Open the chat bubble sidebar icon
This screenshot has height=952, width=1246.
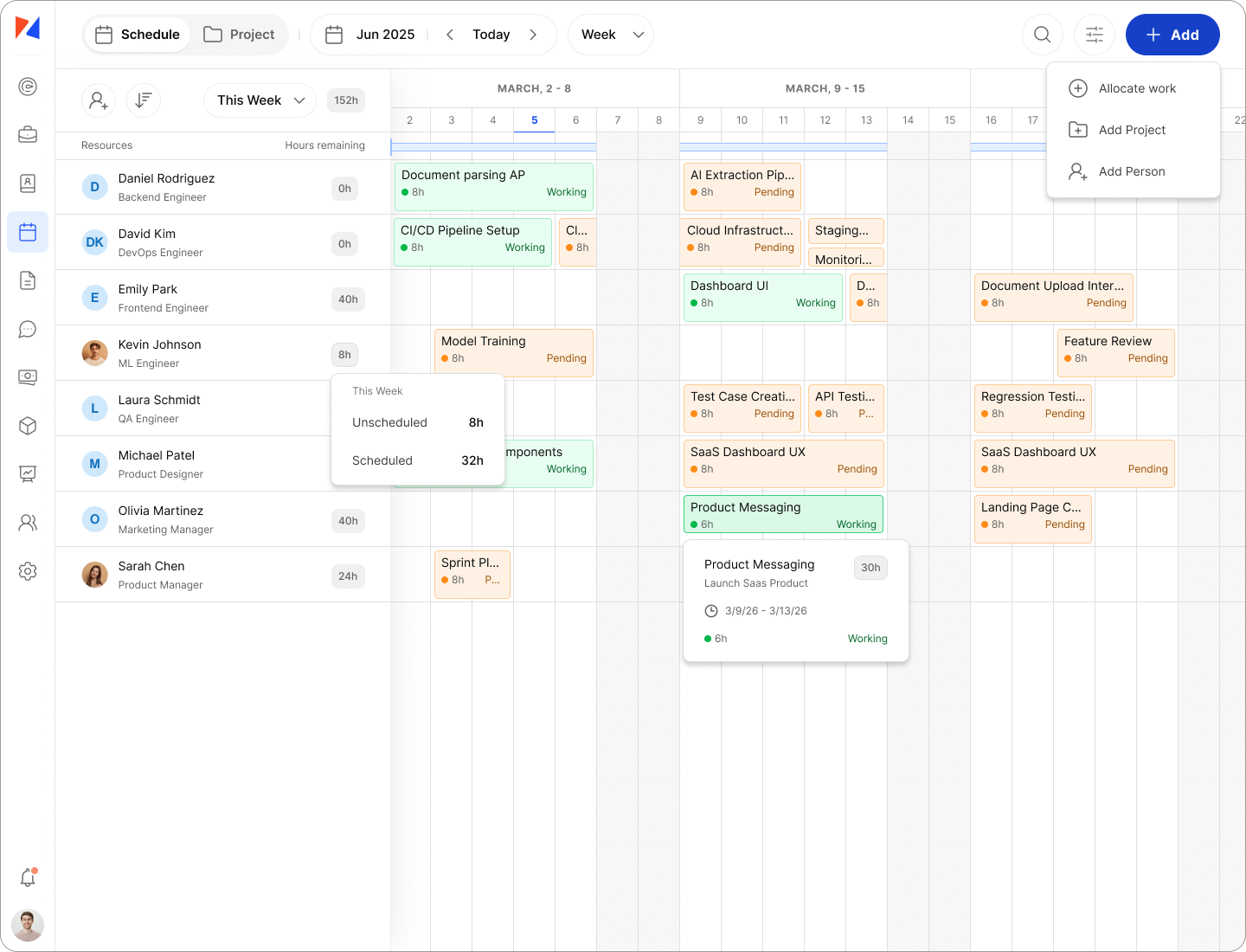coord(28,329)
